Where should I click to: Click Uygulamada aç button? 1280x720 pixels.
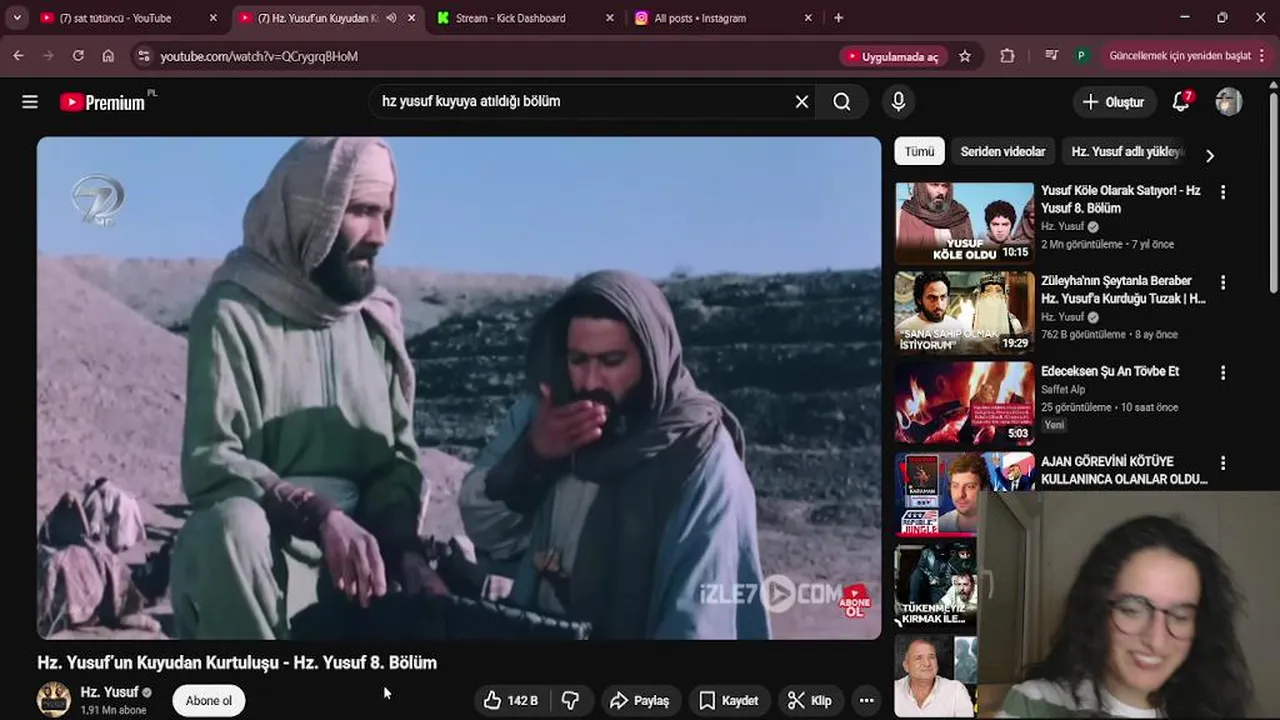click(x=892, y=57)
